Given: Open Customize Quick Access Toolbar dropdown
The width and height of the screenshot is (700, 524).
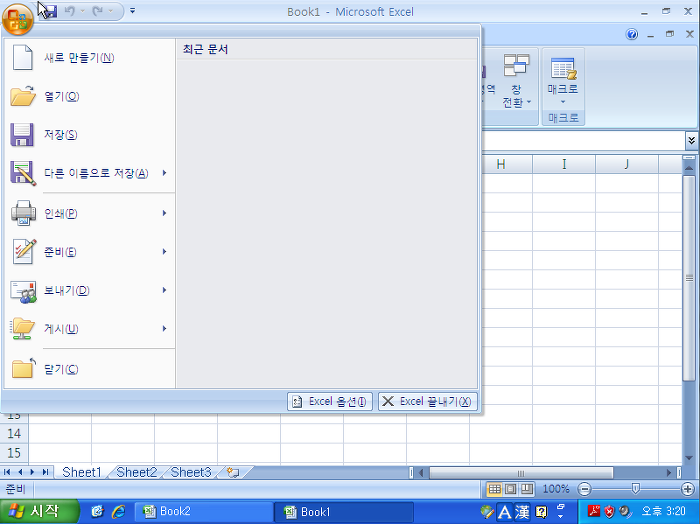Looking at the screenshot, I should click(x=133, y=11).
